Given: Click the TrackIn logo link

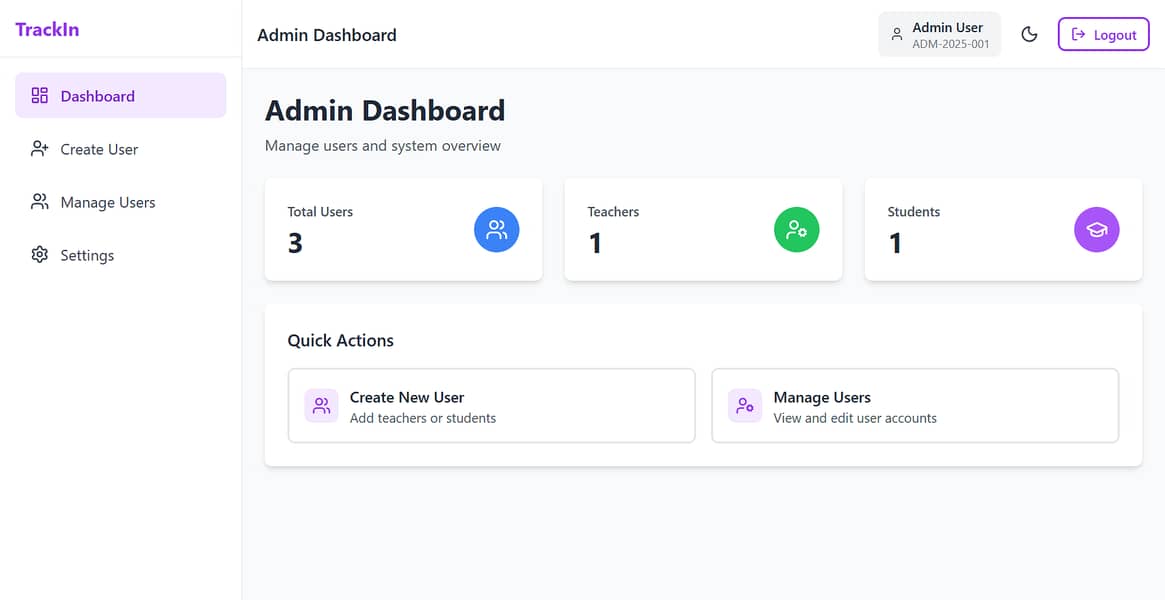Looking at the screenshot, I should click(x=47, y=29).
